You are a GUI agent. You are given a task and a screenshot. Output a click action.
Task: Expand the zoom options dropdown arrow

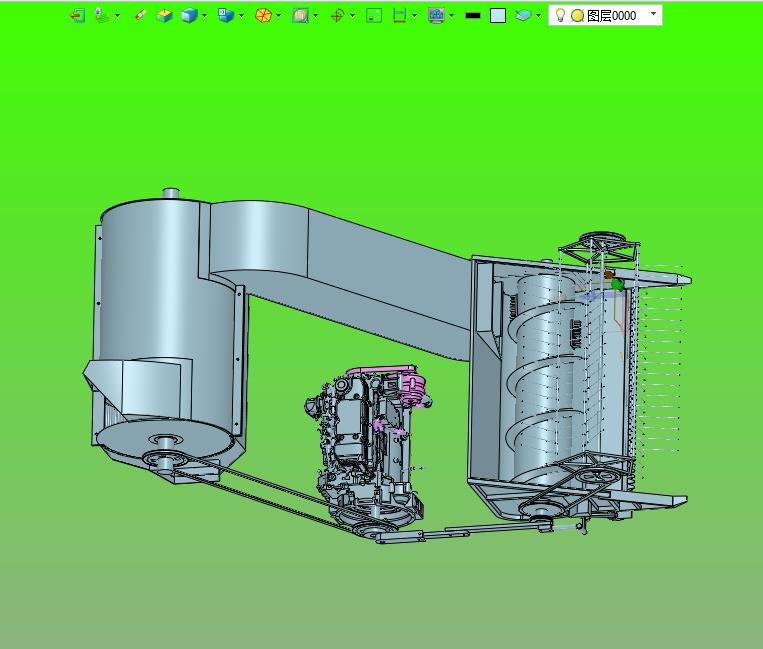click(x=315, y=16)
